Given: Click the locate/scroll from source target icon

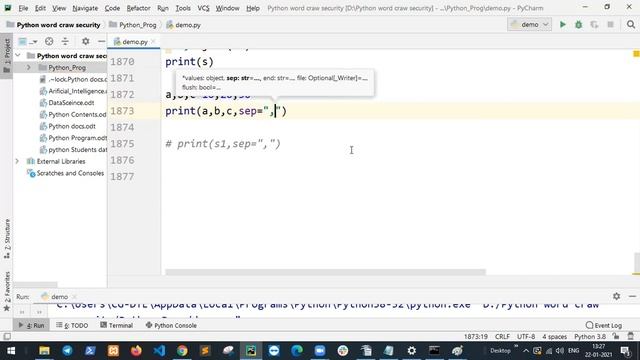Looking at the screenshot, I should (x=49, y=41).
